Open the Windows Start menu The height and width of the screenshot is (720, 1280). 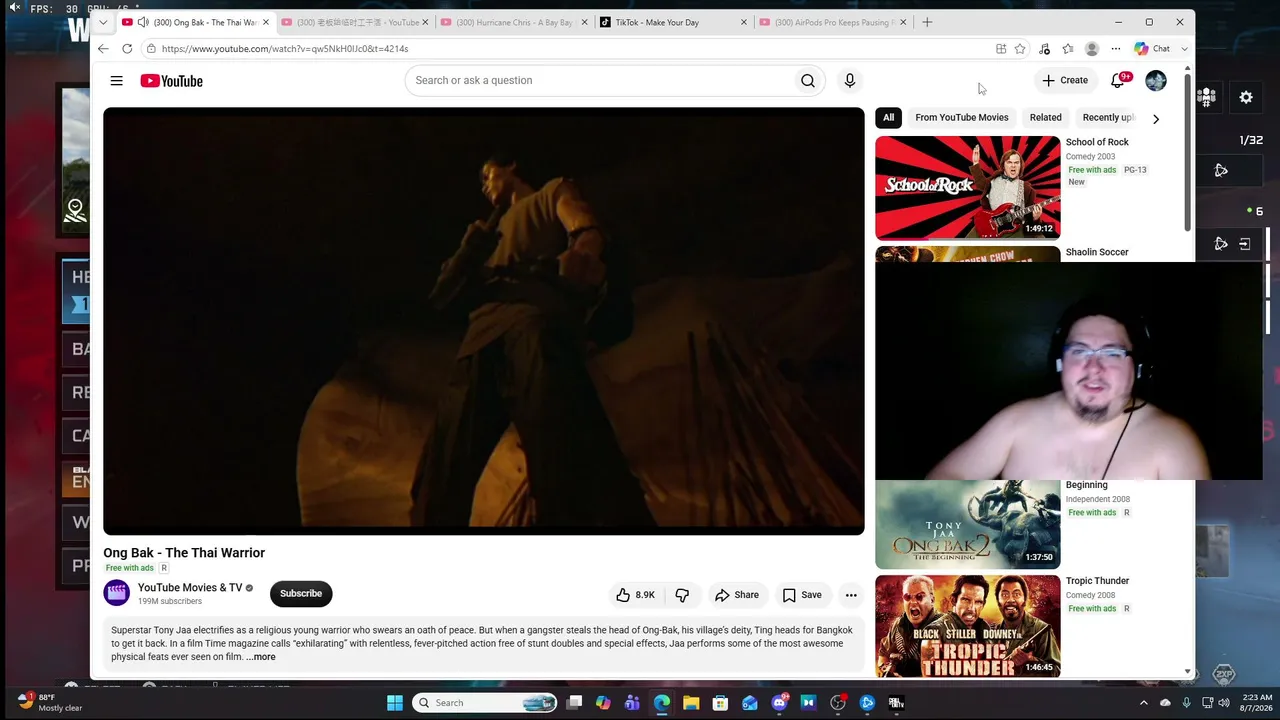point(395,703)
